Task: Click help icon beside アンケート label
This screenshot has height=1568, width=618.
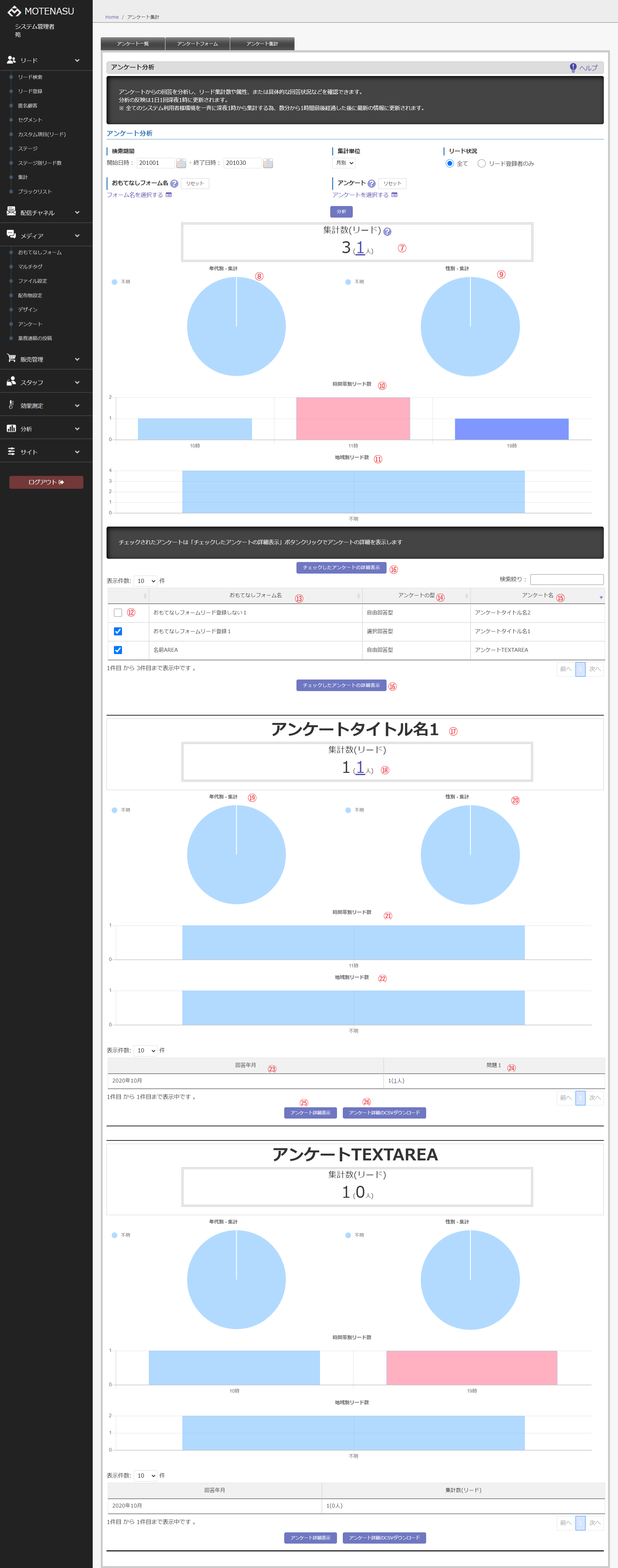Action: pyautogui.click(x=371, y=183)
